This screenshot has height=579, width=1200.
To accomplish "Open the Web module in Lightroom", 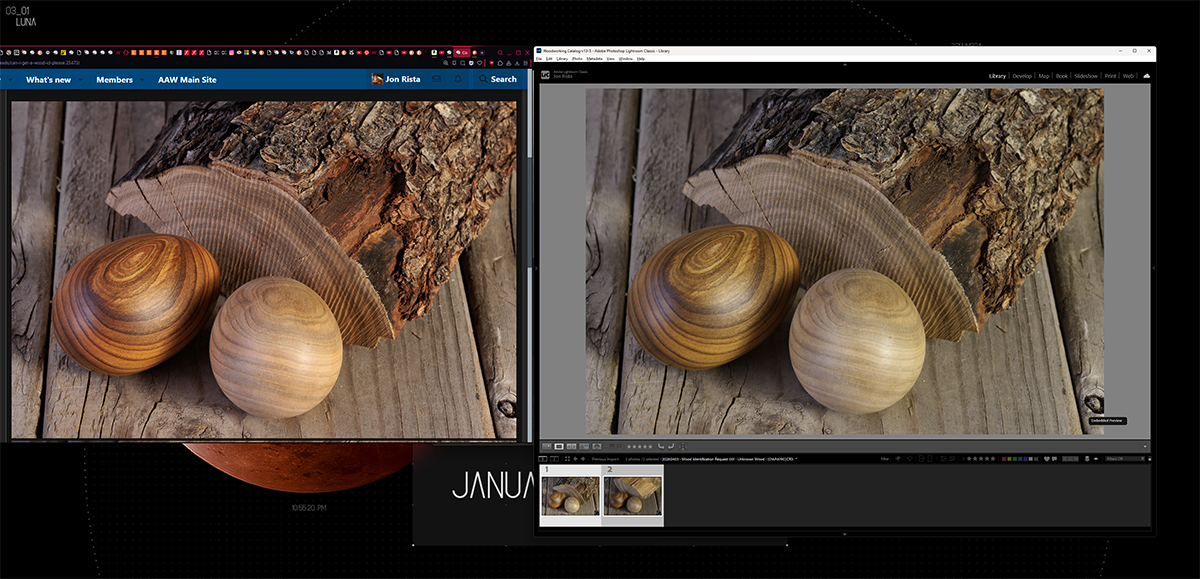I will click(1129, 76).
